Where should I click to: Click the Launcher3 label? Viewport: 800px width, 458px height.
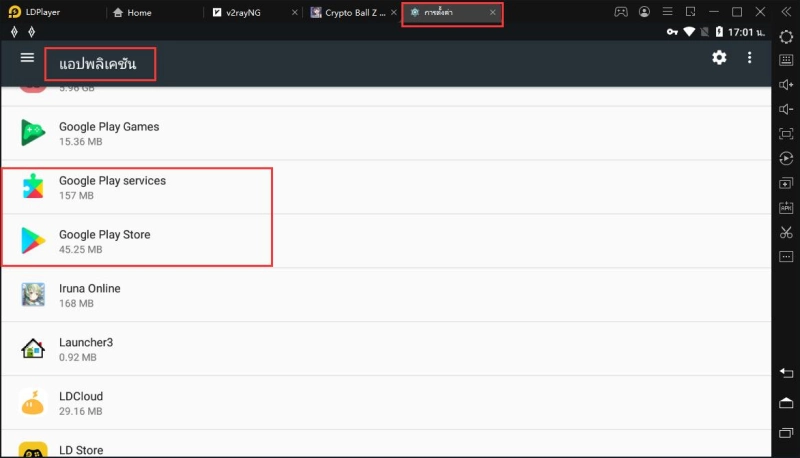[86, 342]
